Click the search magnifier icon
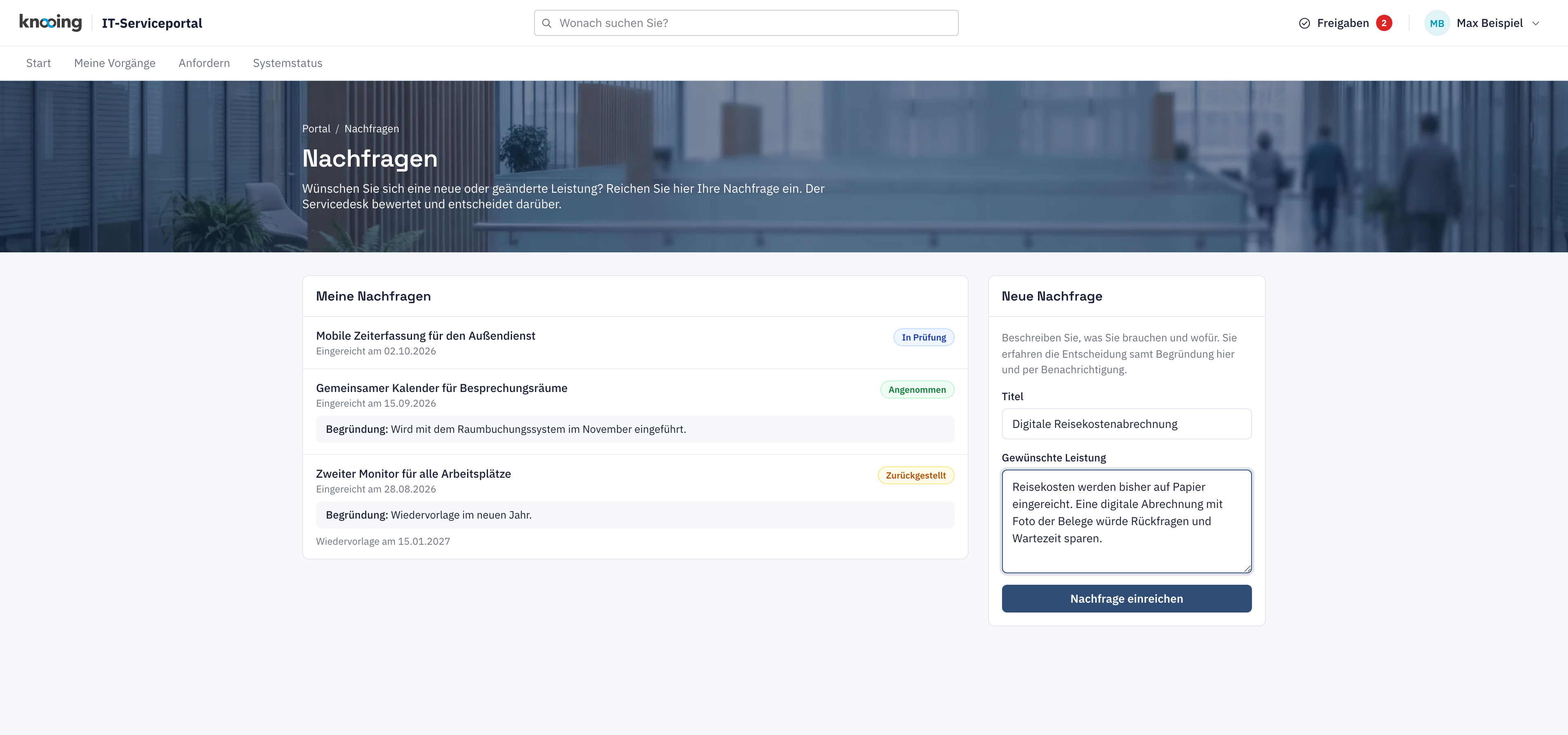 547,23
